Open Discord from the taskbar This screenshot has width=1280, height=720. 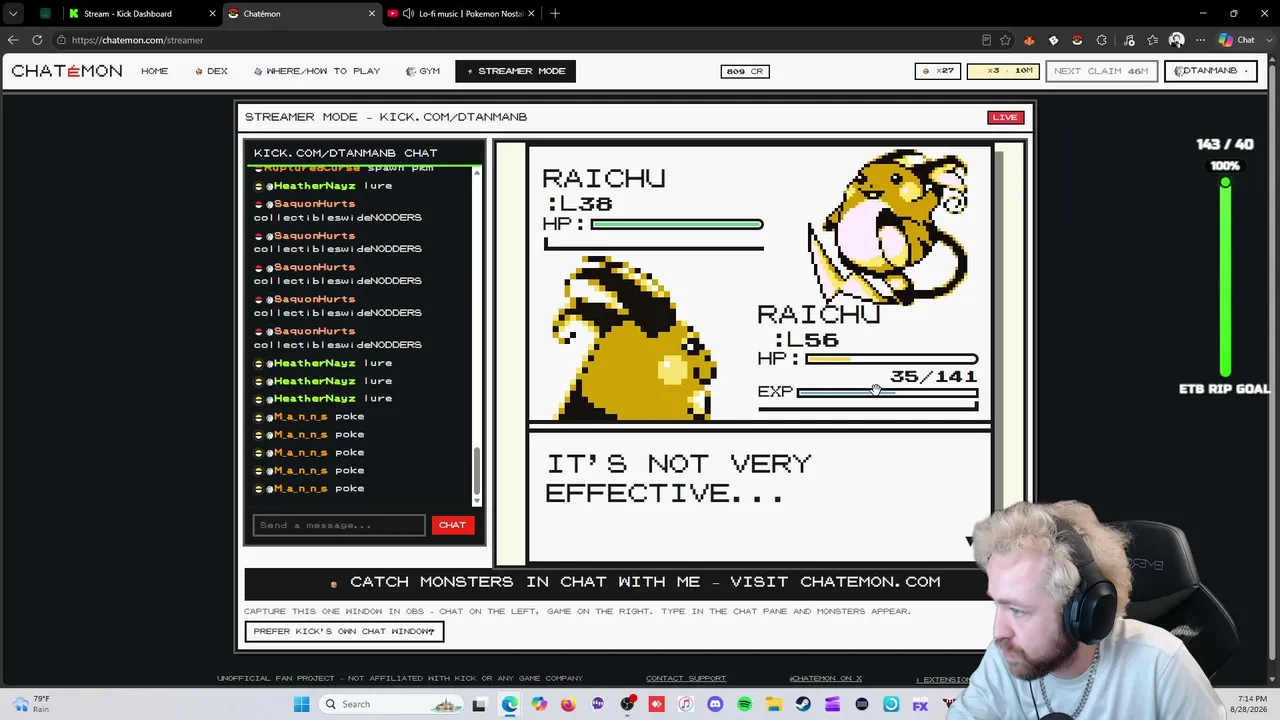point(715,704)
